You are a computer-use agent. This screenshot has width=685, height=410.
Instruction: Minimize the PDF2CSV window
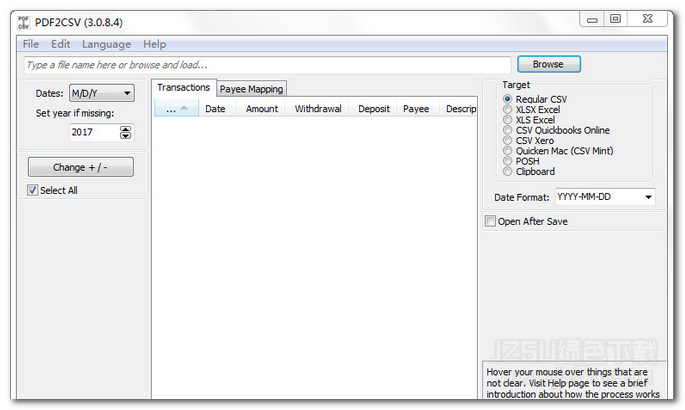(592, 19)
